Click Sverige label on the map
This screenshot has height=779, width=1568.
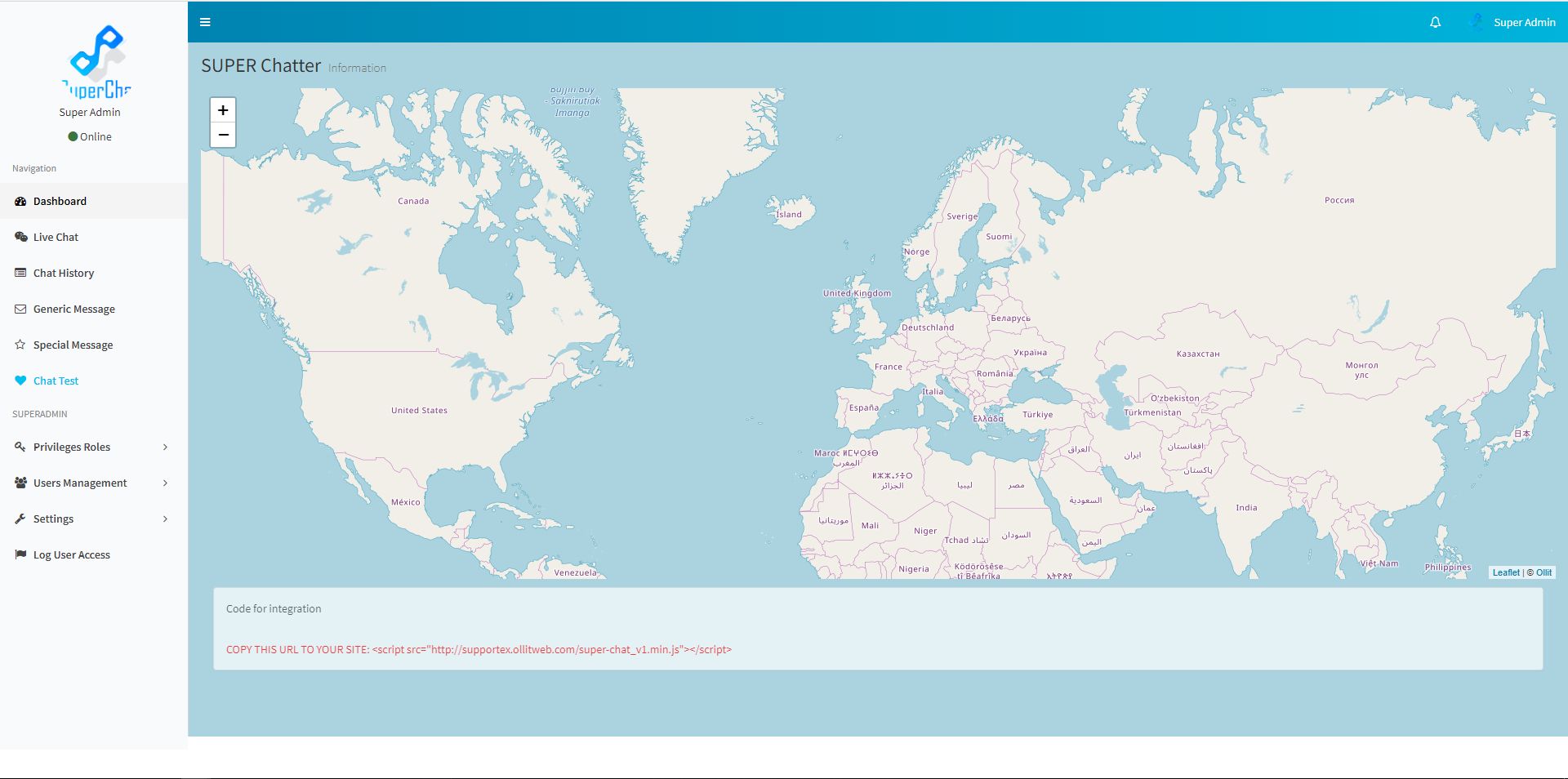pyautogui.click(x=962, y=216)
